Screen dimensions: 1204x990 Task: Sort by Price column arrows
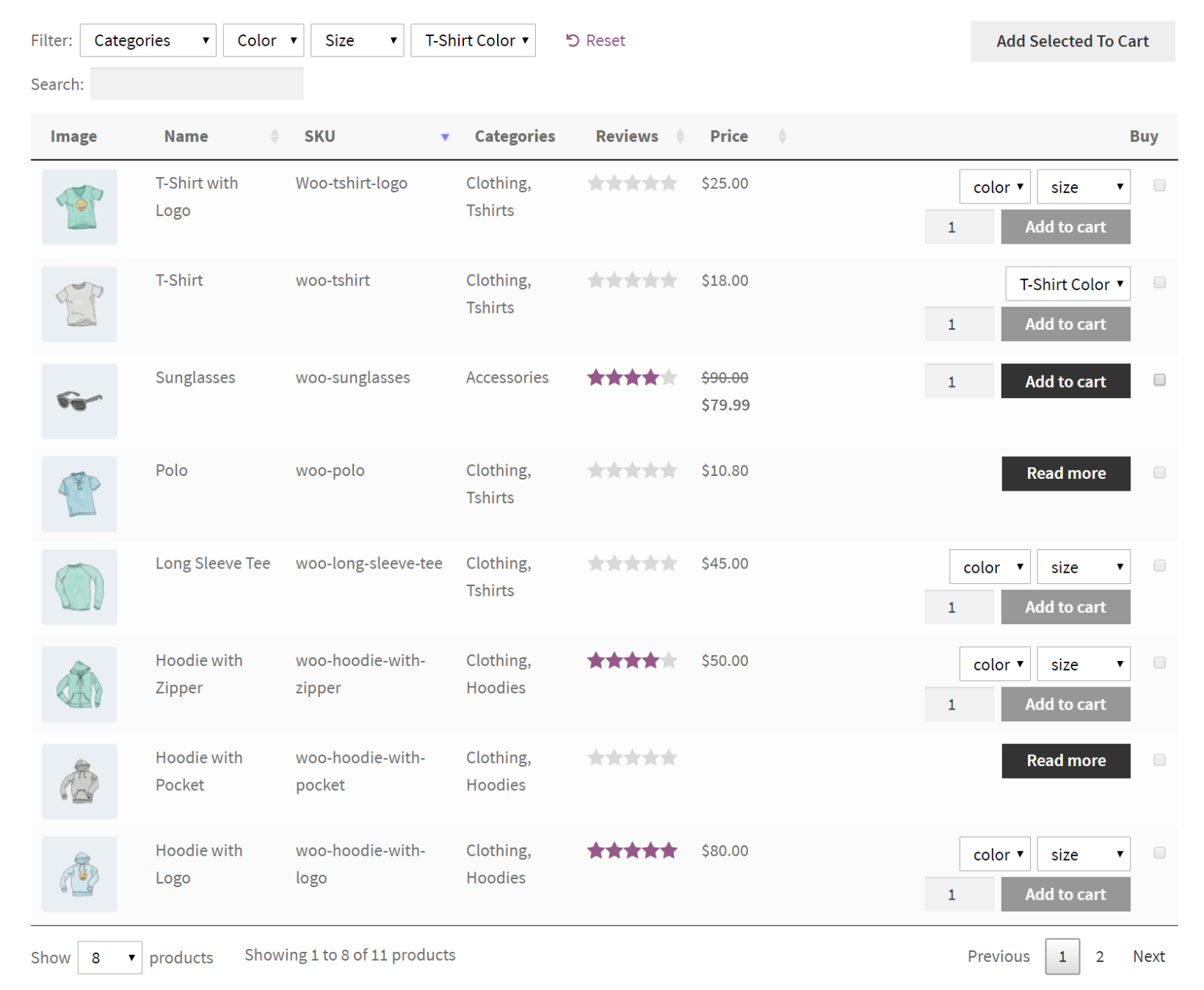click(x=783, y=137)
